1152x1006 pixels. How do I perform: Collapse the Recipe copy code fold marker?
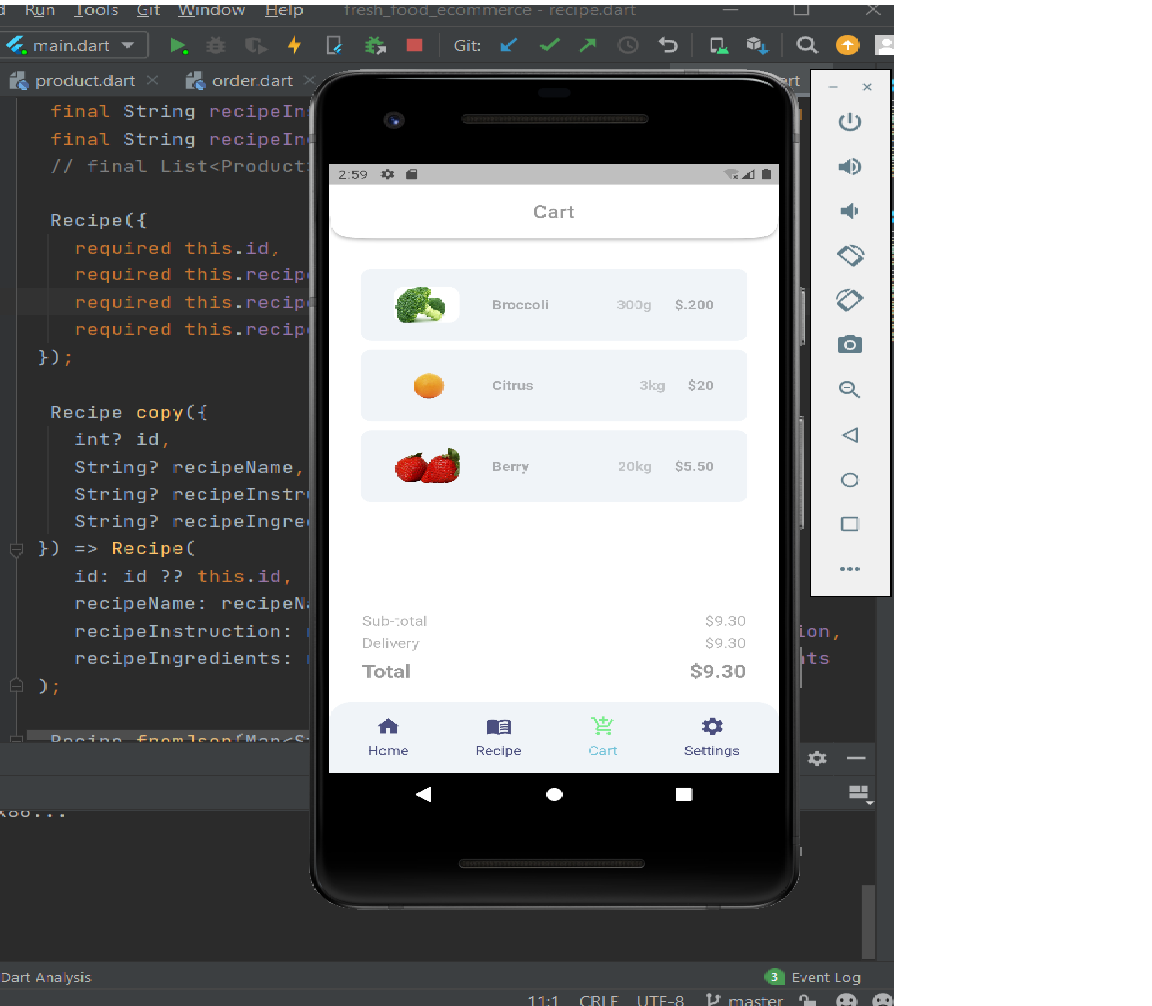[x=16, y=549]
